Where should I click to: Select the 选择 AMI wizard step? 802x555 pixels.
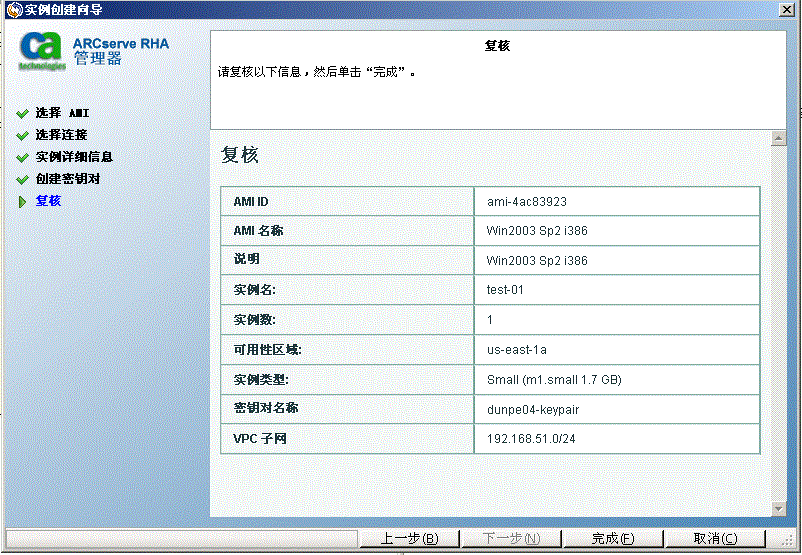click(62, 113)
